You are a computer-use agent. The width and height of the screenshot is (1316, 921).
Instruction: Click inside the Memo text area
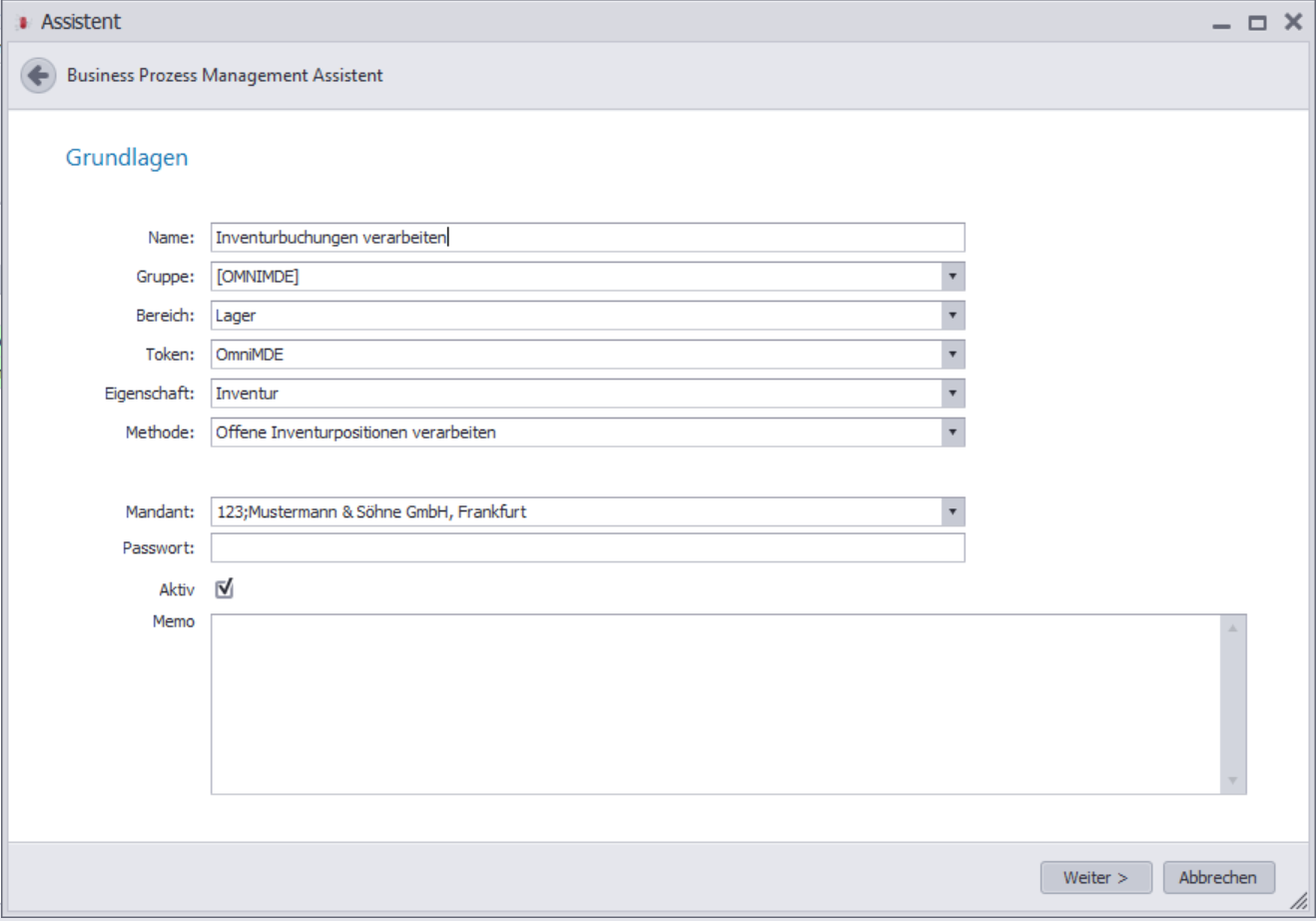click(716, 704)
